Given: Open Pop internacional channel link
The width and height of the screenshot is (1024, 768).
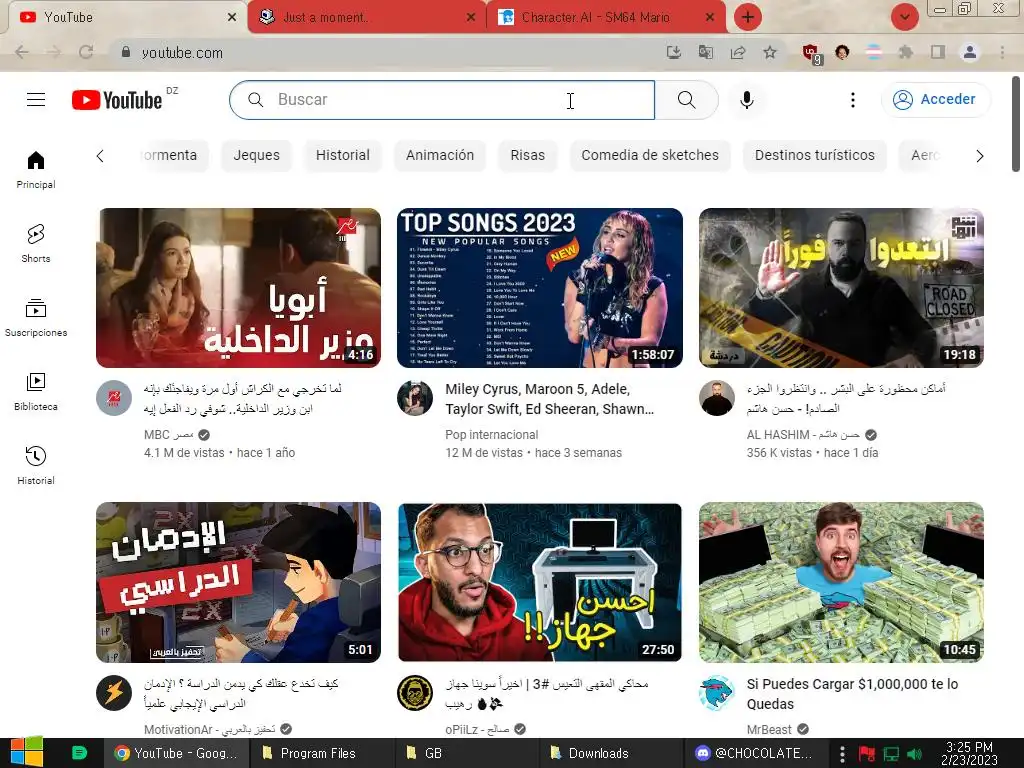Looking at the screenshot, I should pos(492,435).
